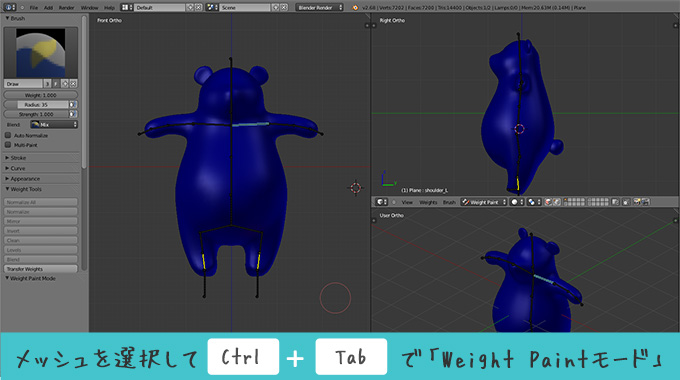Screen dimensions: 680x380
Task: Open the Weight Paint mode dropdown
Action: 484,202
